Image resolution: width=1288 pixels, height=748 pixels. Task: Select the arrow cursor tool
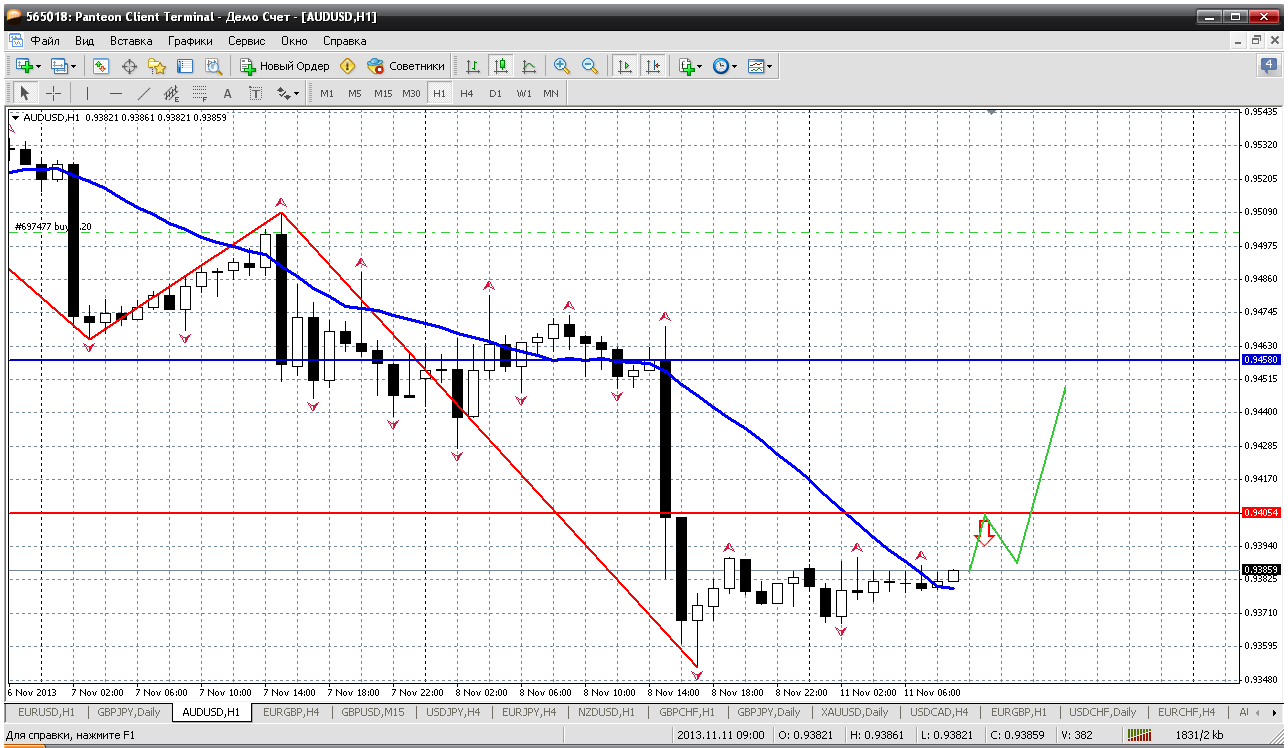coord(25,93)
